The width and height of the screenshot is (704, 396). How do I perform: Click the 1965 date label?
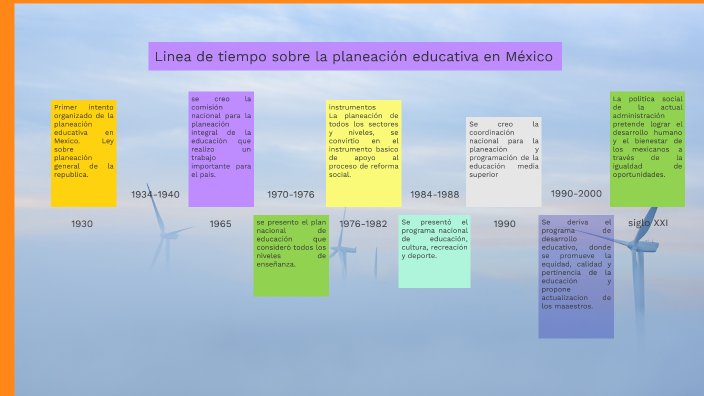pyautogui.click(x=220, y=224)
